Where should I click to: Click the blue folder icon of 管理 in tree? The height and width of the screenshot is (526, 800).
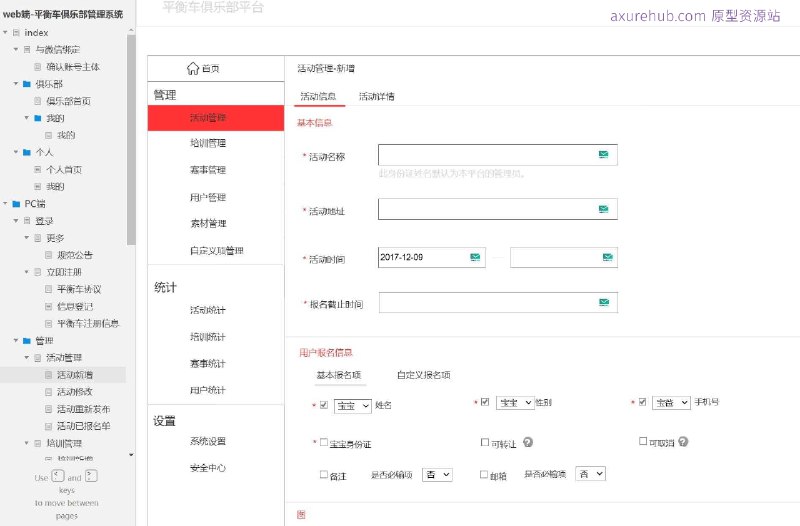click(27, 340)
